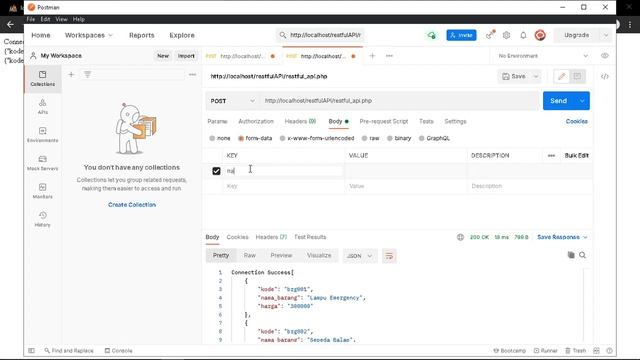Open tab options three-dot menu

pos(389,56)
